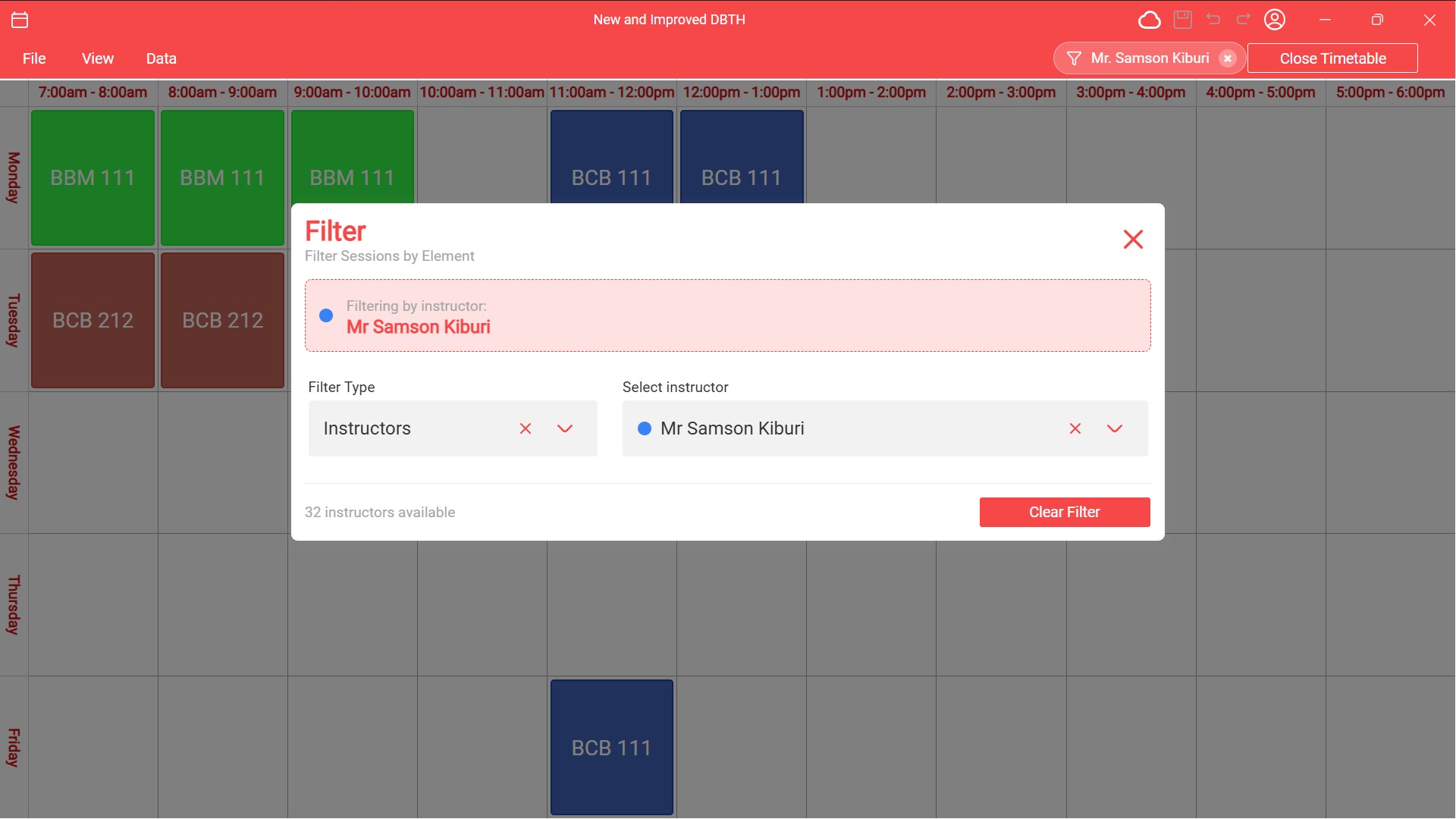This screenshot has width=1456, height=819.
Task: Expand the Filter Type dropdown
Action: coord(565,428)
